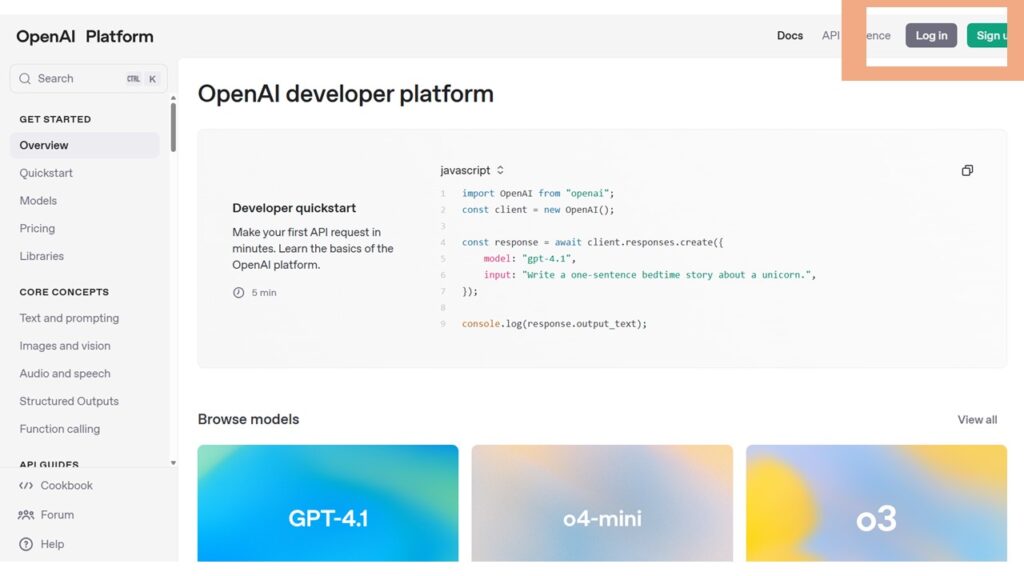Click the "5 min" duration text
The width and height of the screenshot is (1024, 576).
point(264,293)
